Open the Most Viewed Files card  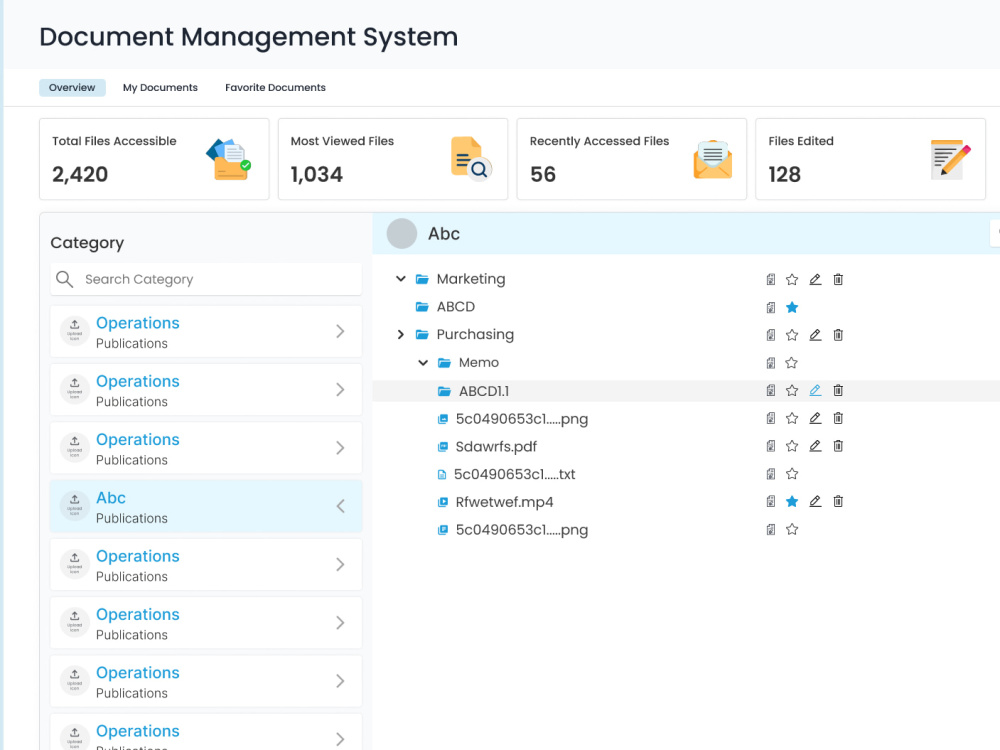[x=393, y=159]
